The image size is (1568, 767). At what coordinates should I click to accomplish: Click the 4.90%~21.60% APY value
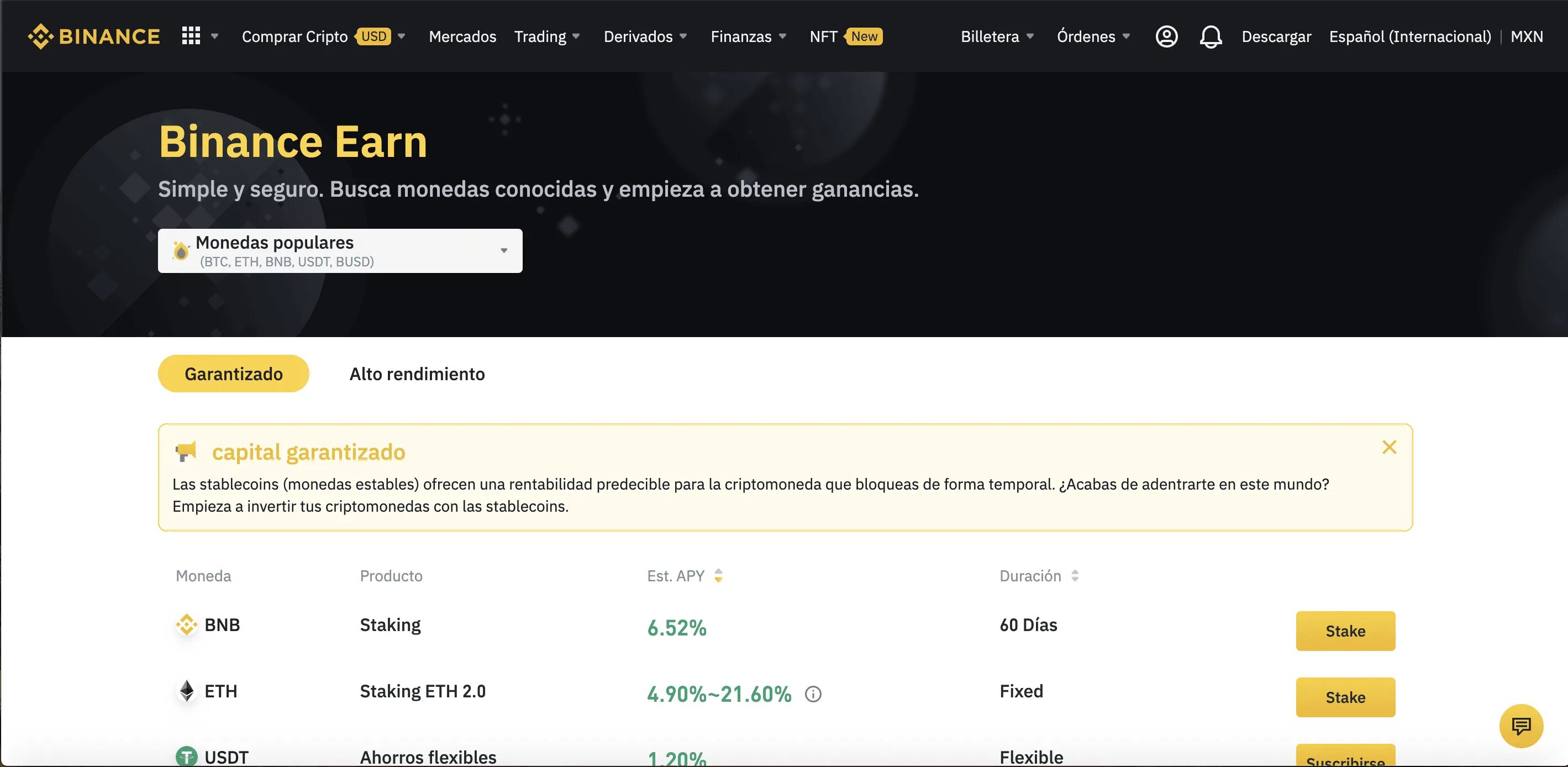719,694
